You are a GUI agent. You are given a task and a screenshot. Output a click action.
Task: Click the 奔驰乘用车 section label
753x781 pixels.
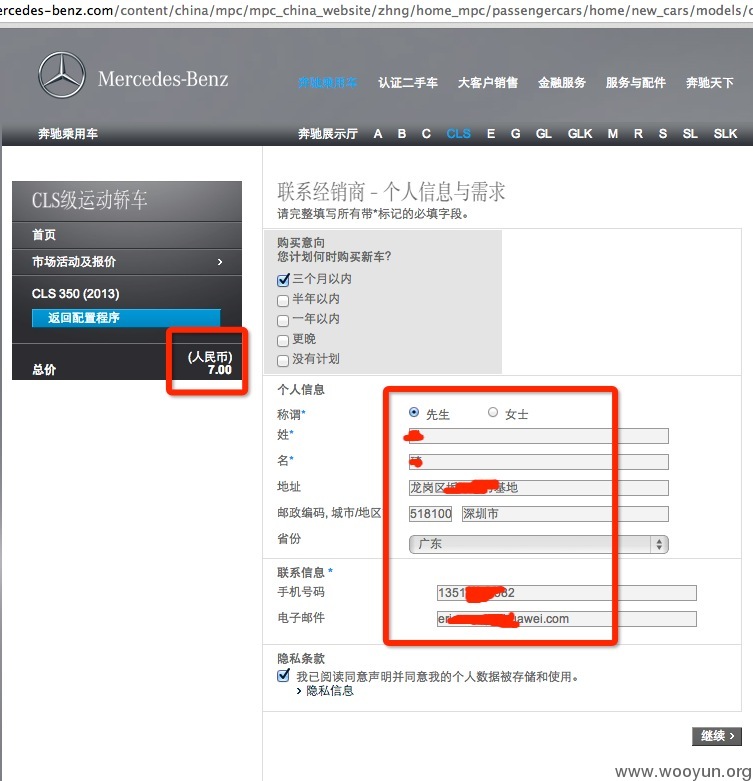click(68, 133)
